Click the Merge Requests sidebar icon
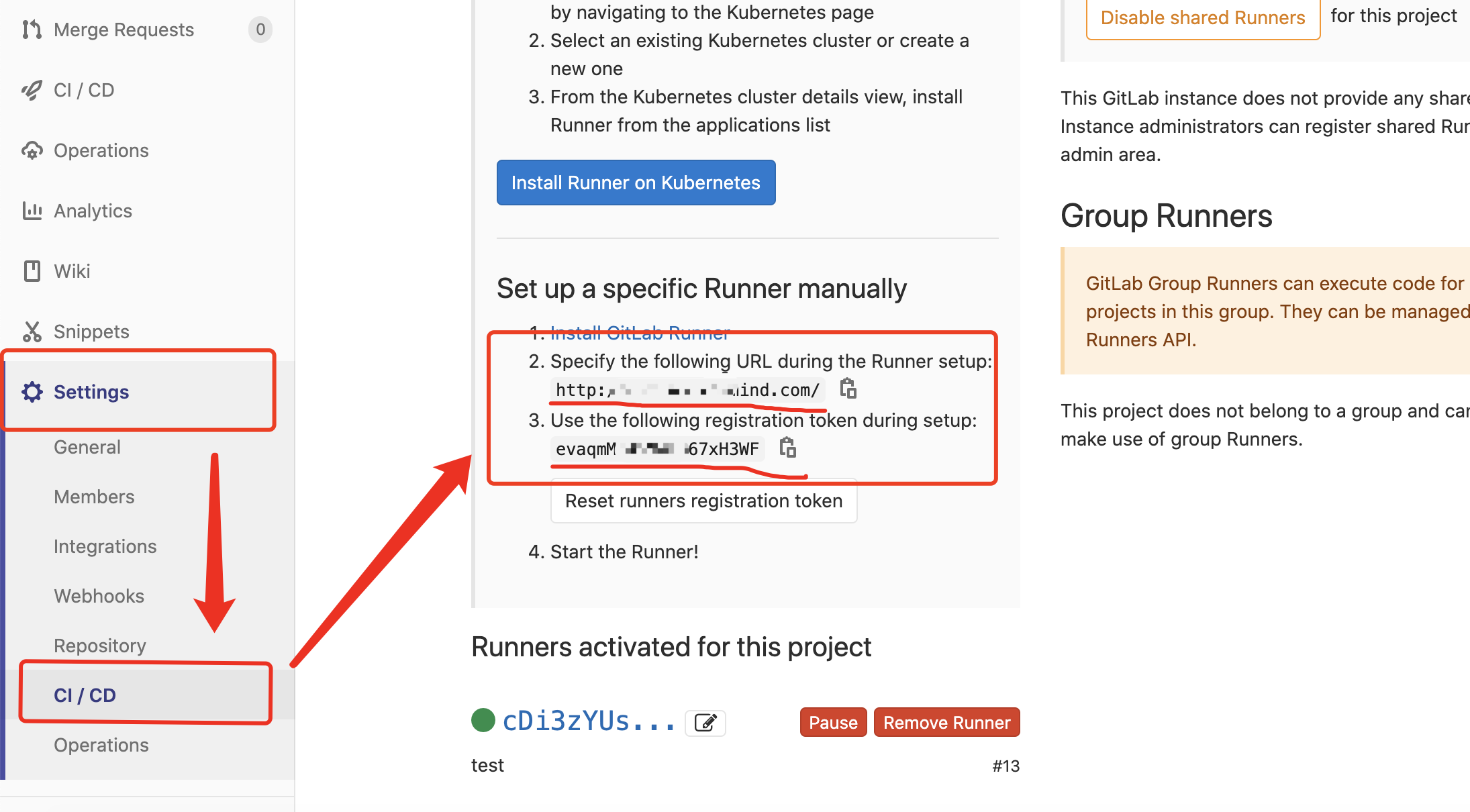 click(32, 30)
